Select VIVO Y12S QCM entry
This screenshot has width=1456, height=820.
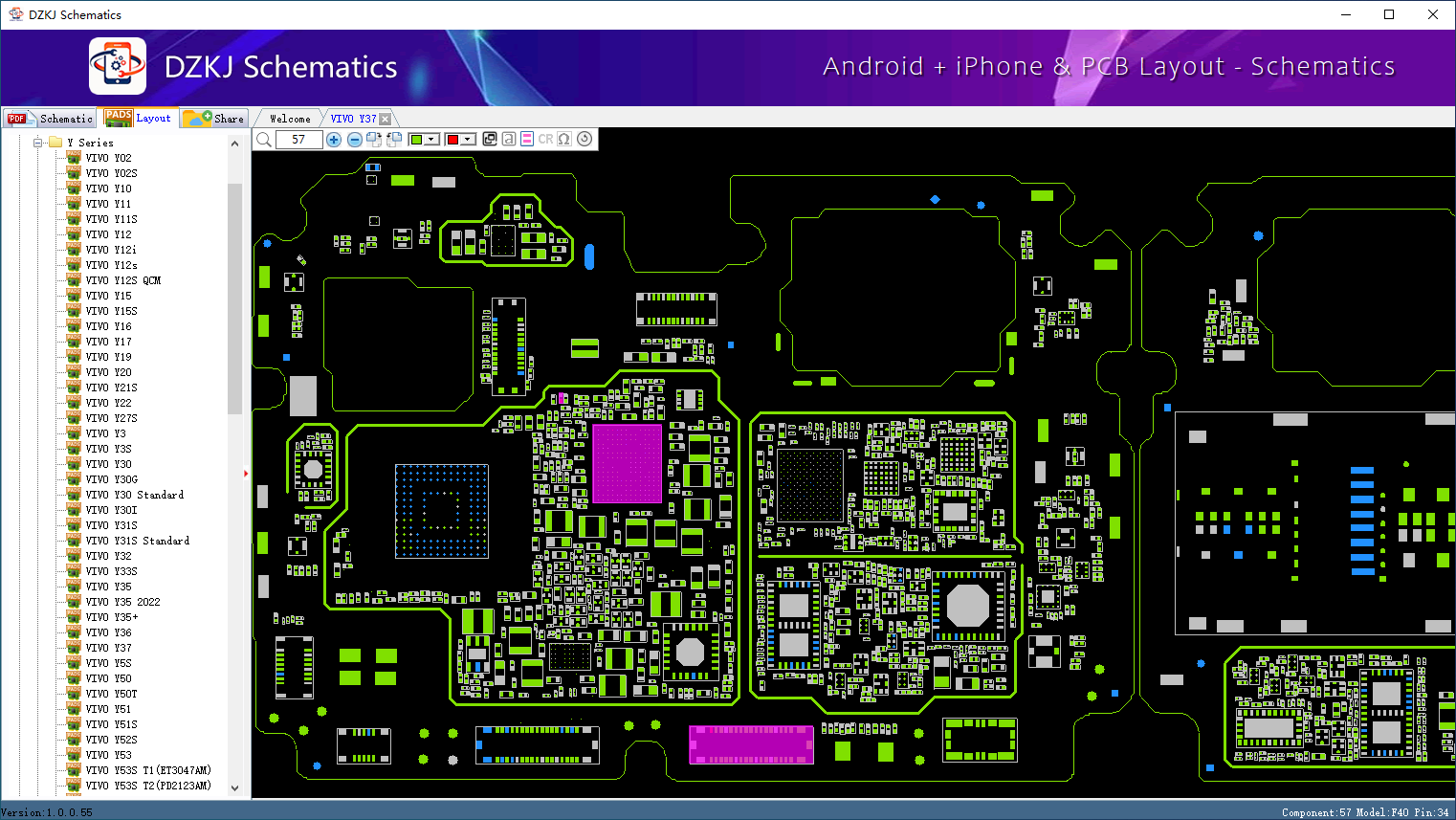coord(123,280)
